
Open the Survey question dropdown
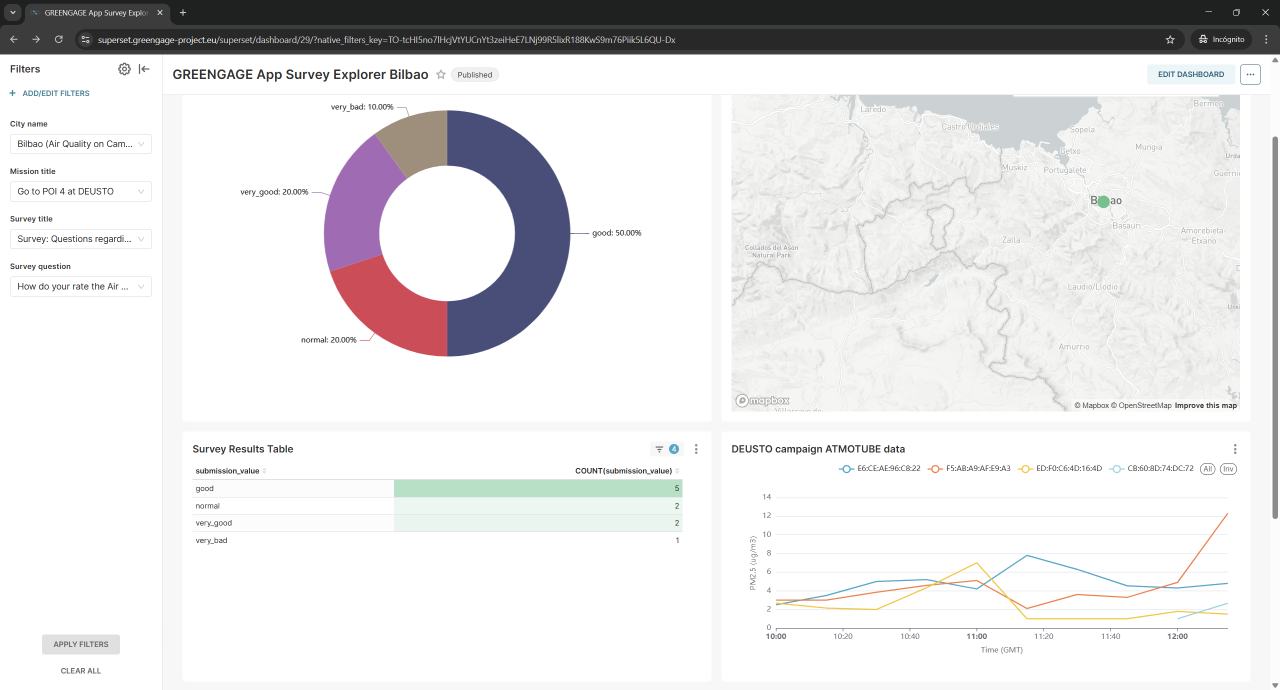point(81,286)
